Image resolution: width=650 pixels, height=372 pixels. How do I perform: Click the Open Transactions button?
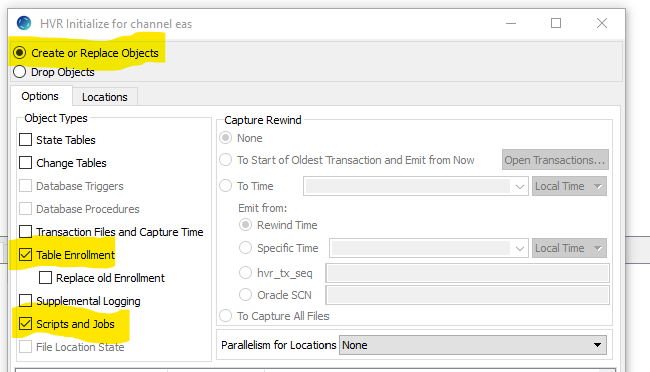pyautogui.click(x=555, y=160)
